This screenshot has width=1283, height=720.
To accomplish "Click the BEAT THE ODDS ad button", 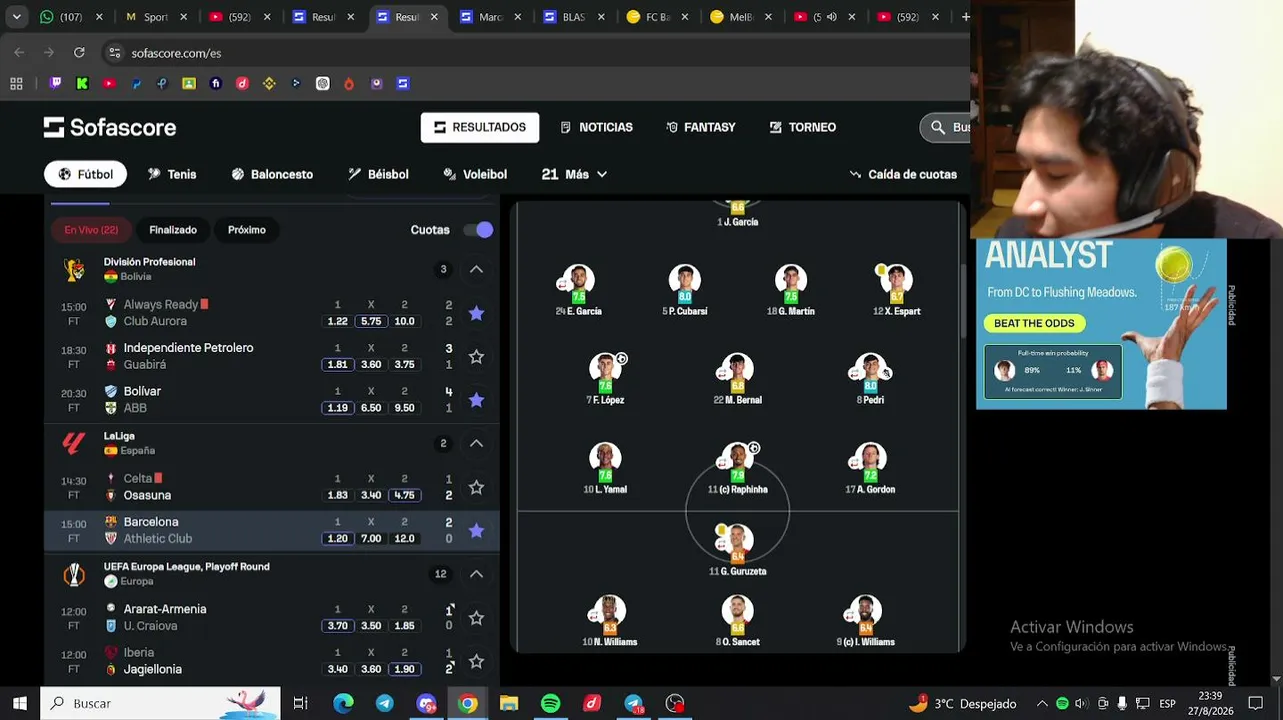I will pos(1034,324).
